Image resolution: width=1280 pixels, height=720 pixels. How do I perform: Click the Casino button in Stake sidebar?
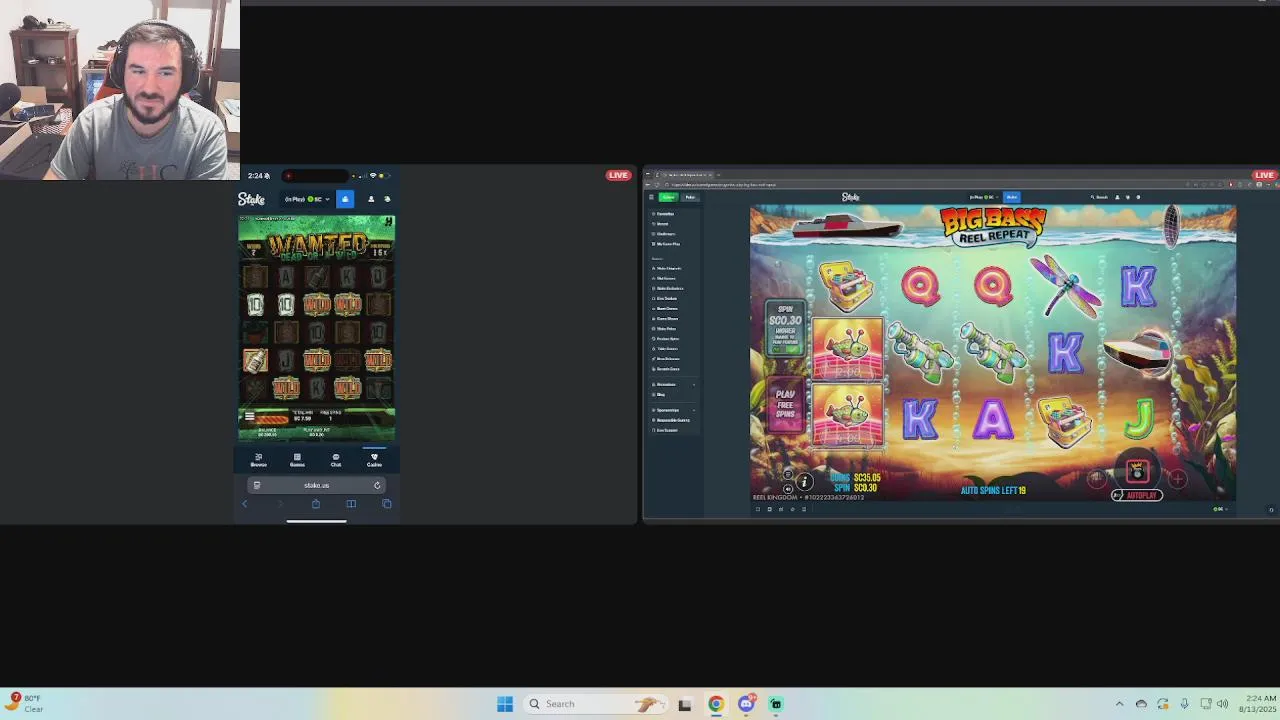click(669, 197)
